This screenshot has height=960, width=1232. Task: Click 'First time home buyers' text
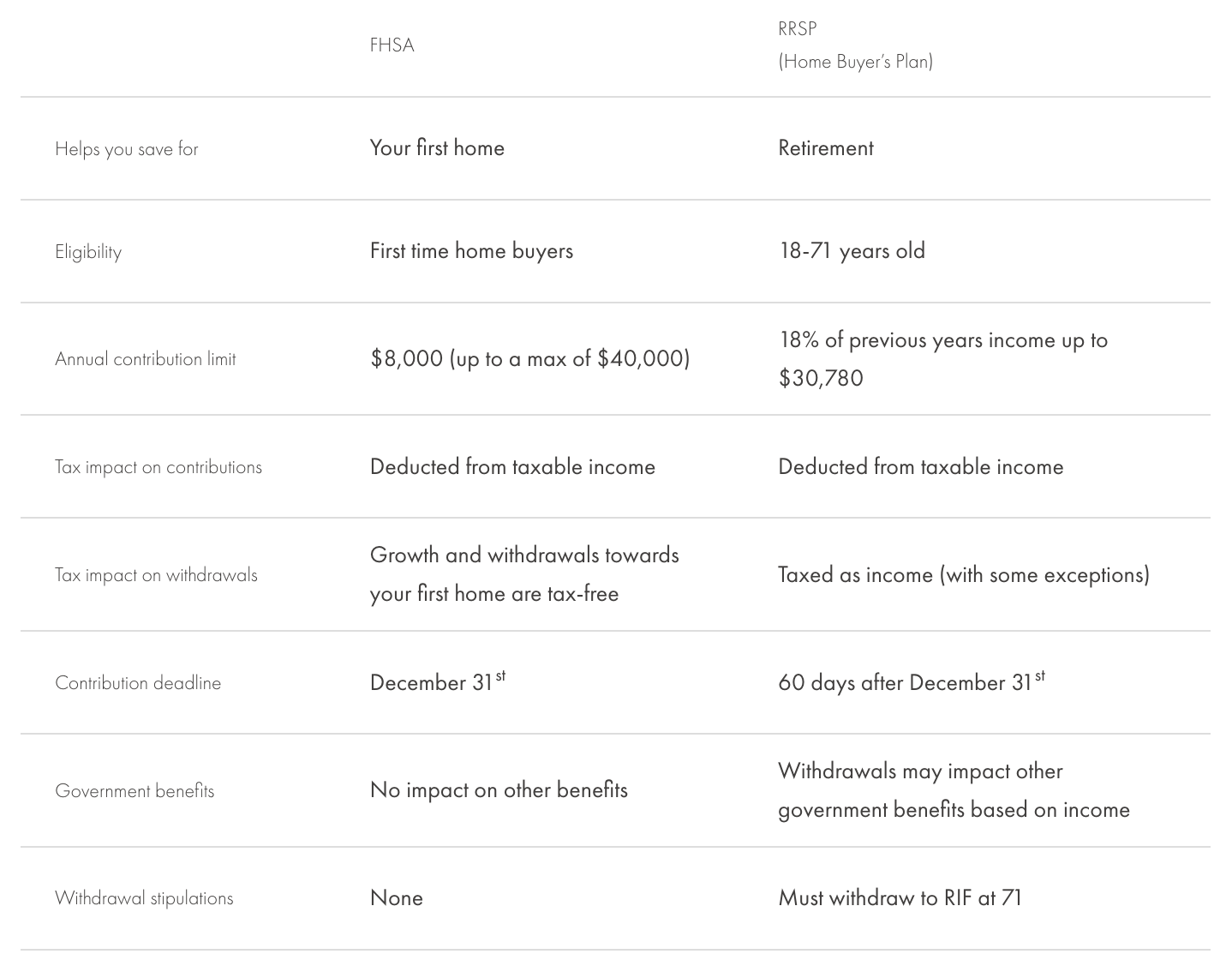[x=471, y=251]
